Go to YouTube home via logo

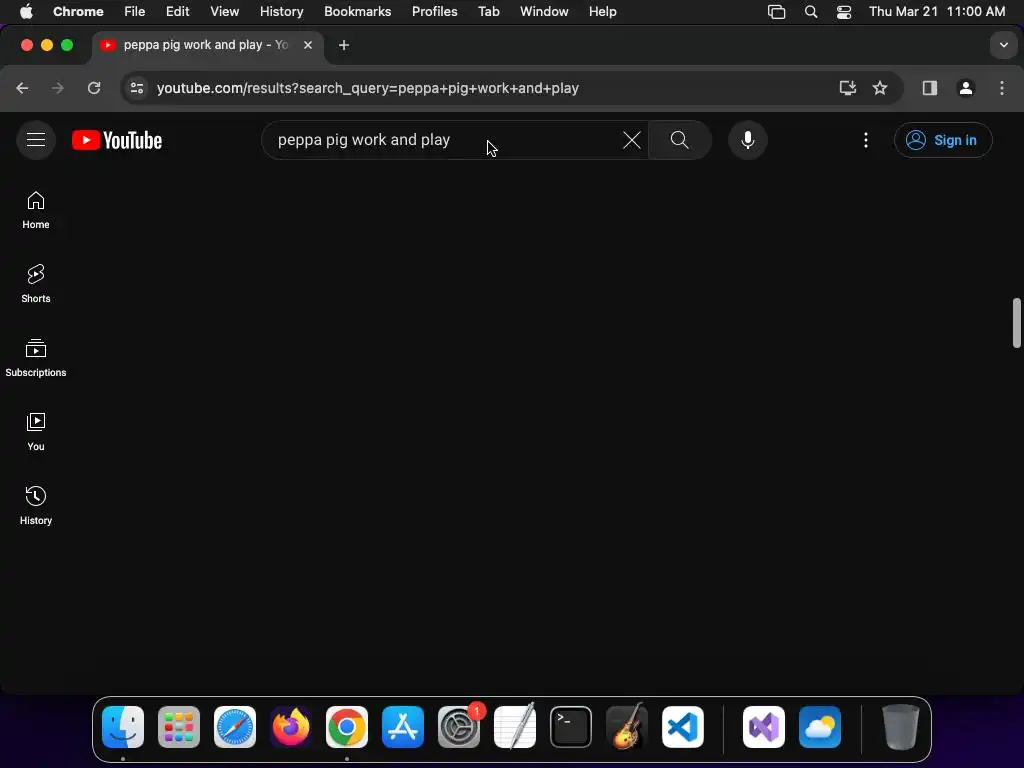pos(117,140)
